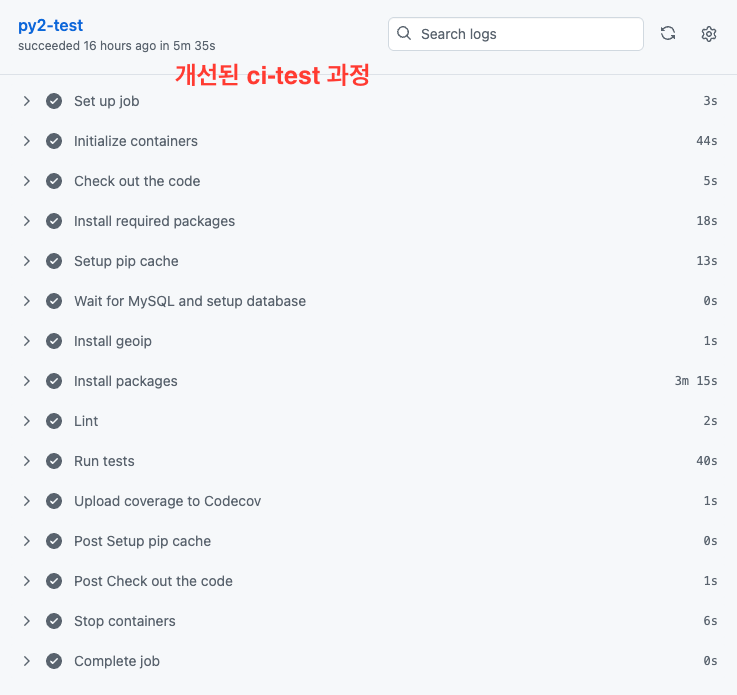
Task: Click success checkmark beside Run tests
Action: (x=54, y=461)
